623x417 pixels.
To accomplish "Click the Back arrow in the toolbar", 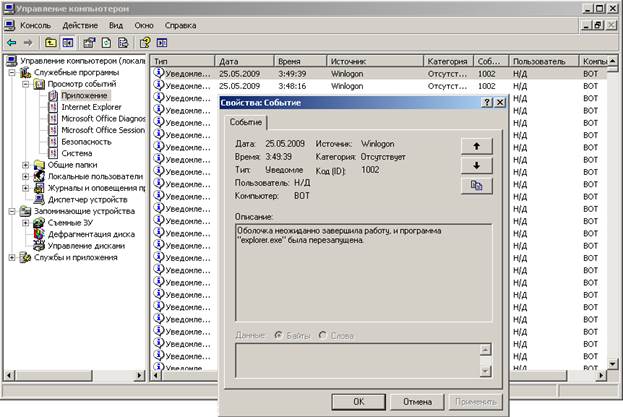I will (x=11, y=43).
